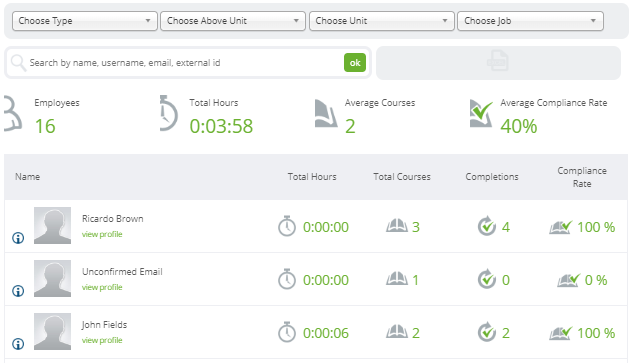Open the Choose Type dropdown
634x363 pixels.
tap(85, 21)
